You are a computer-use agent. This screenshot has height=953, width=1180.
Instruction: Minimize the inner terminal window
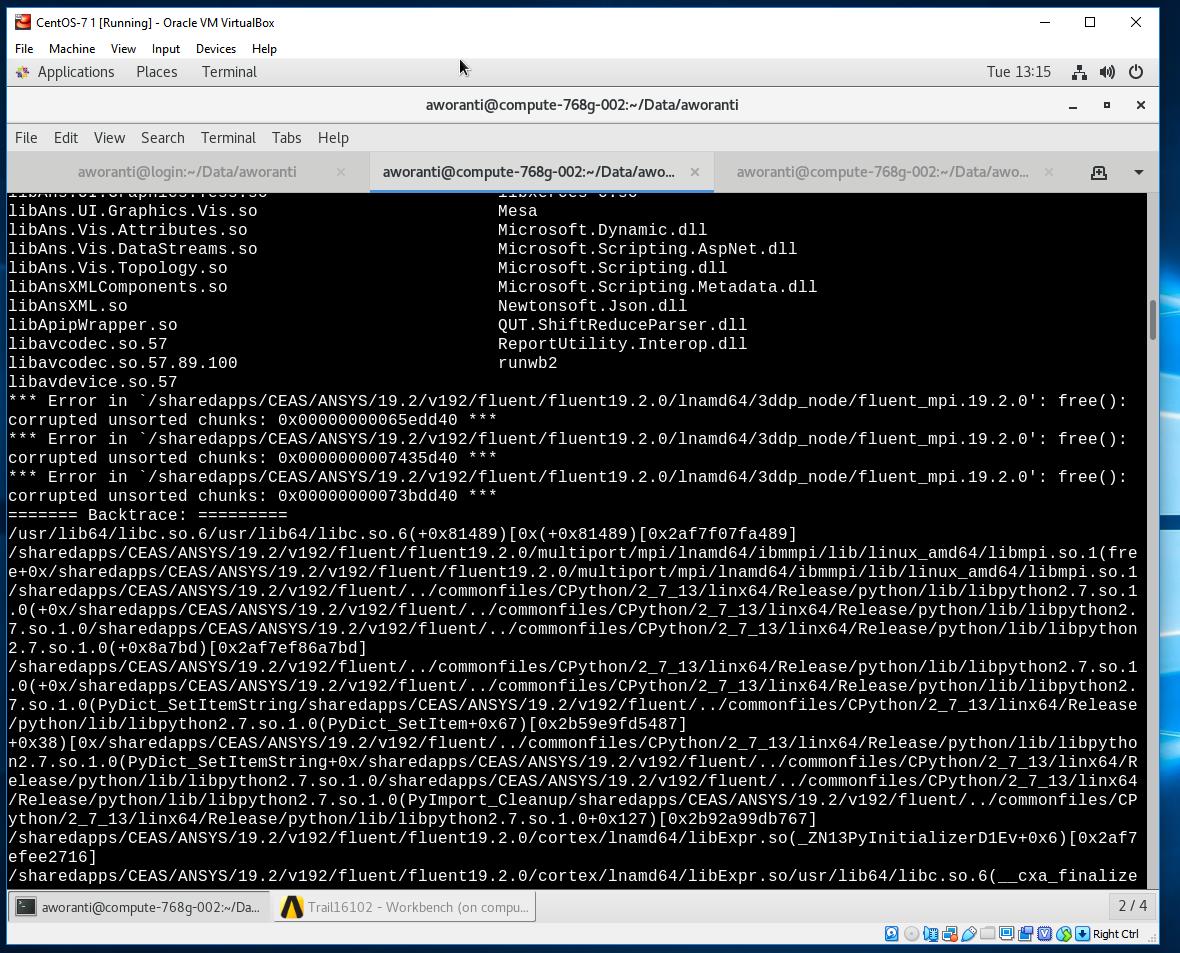point(1073,105)
